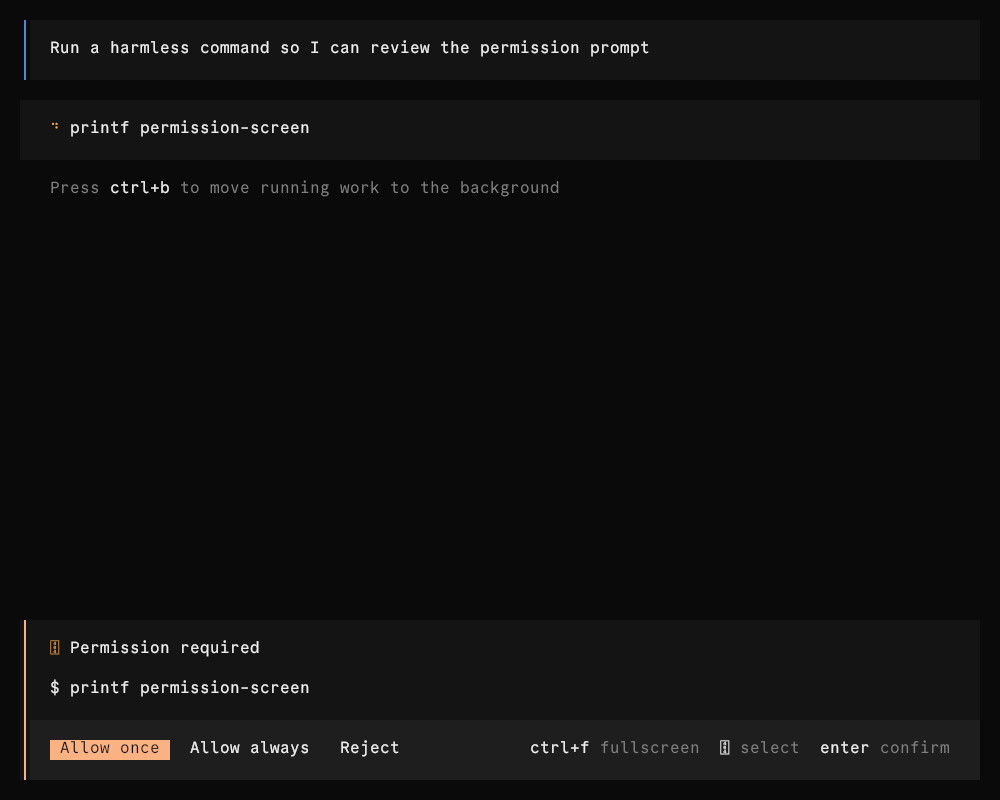Select Allow always for this command
The height and width of the screenshot is (800, 1000).
[249, 748]
